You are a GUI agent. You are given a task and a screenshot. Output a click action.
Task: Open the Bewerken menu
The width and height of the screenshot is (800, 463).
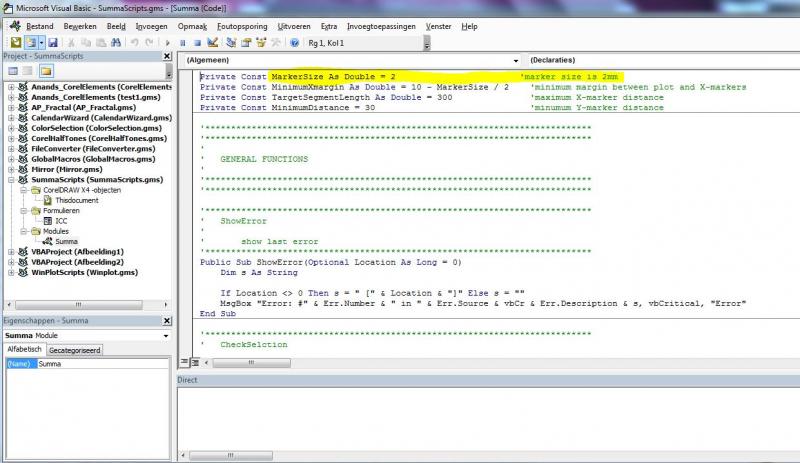[x=80, y=26]
